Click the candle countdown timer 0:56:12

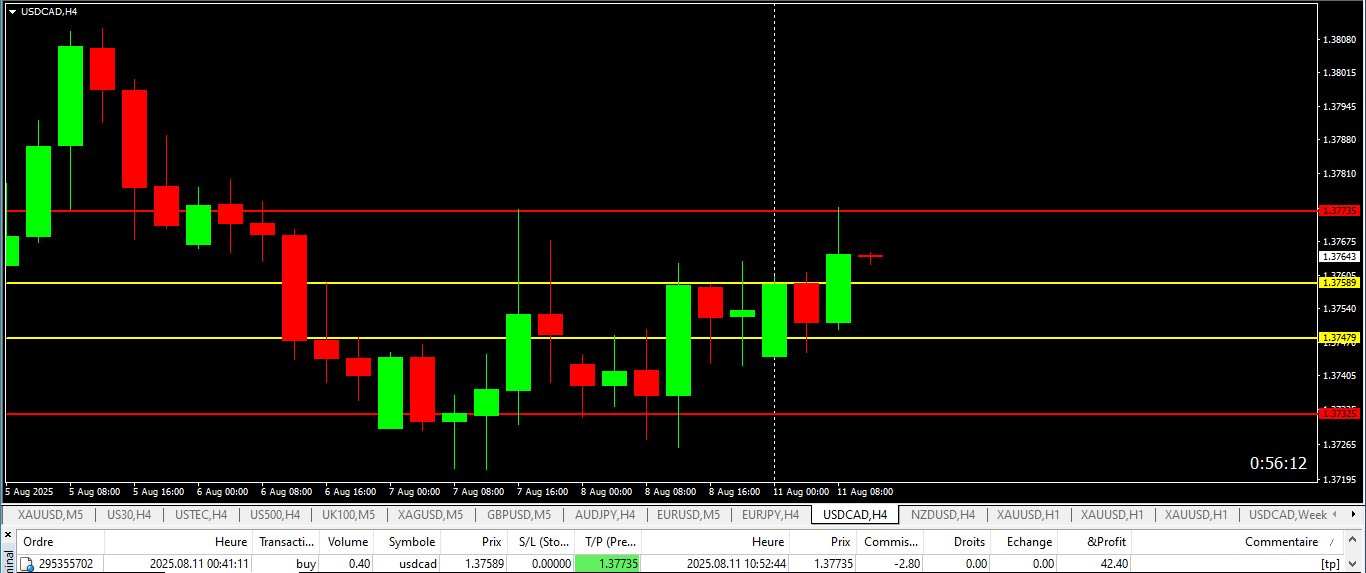coord(1278,463)
